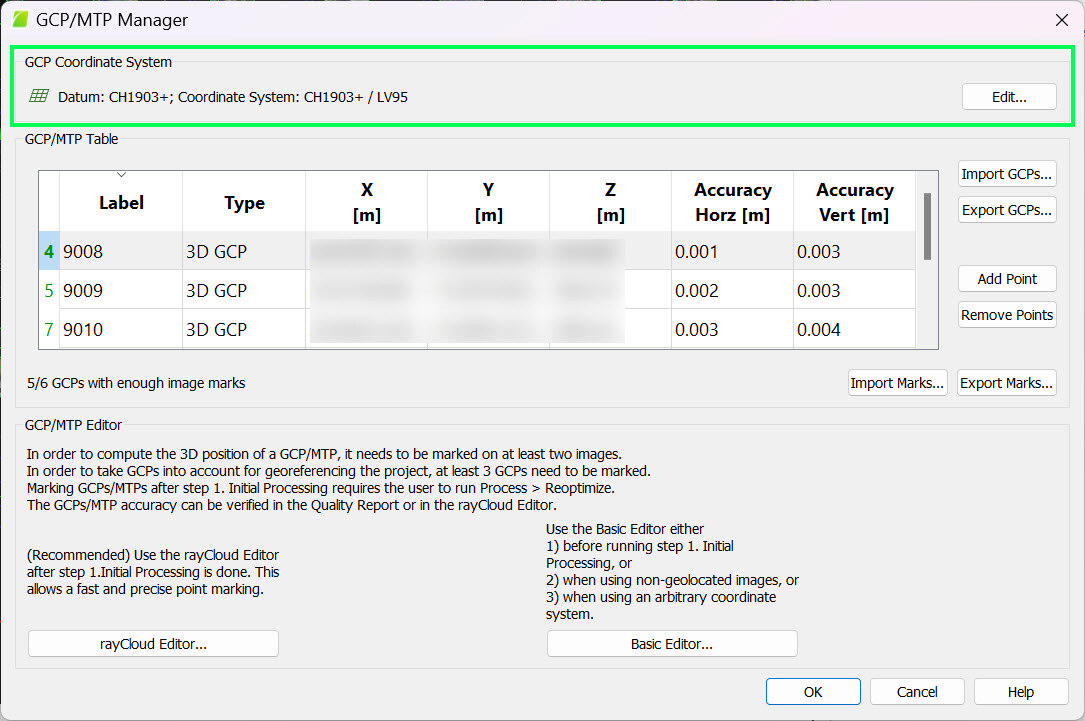Import Marks for the GCPs
Viewport: 1085px width, 721px height.
click(897, 382)
